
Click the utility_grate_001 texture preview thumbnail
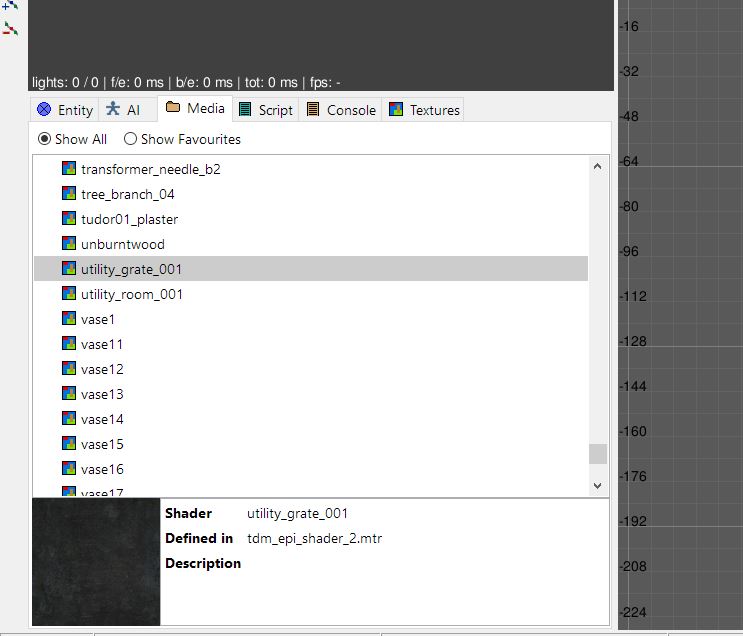tap(96, 562)
